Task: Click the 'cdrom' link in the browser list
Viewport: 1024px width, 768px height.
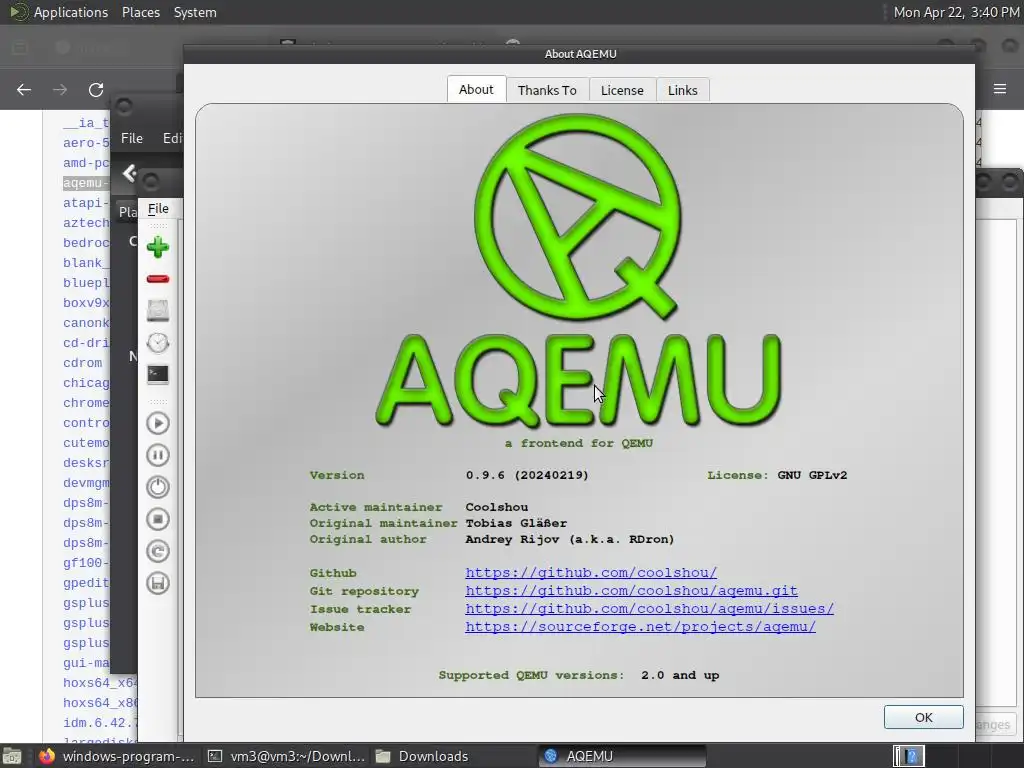Action: (x=82, y=363)
